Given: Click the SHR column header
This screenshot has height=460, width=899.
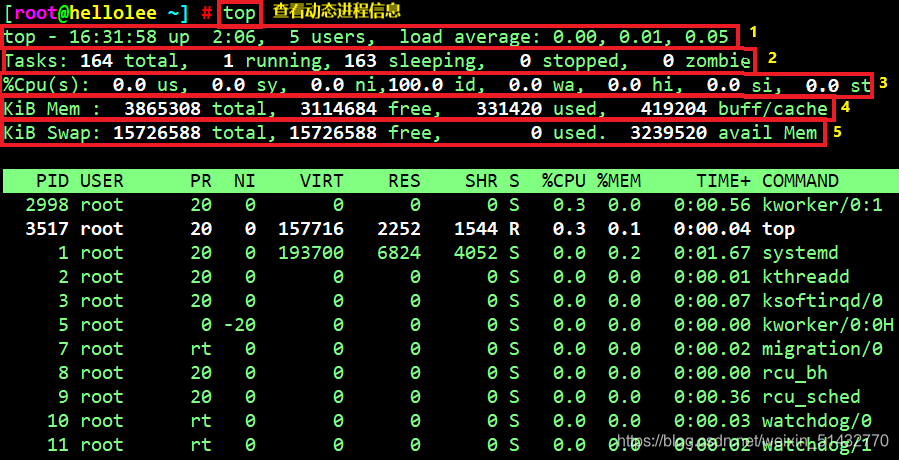Looking at the screenshot, I should pos(481,181).
